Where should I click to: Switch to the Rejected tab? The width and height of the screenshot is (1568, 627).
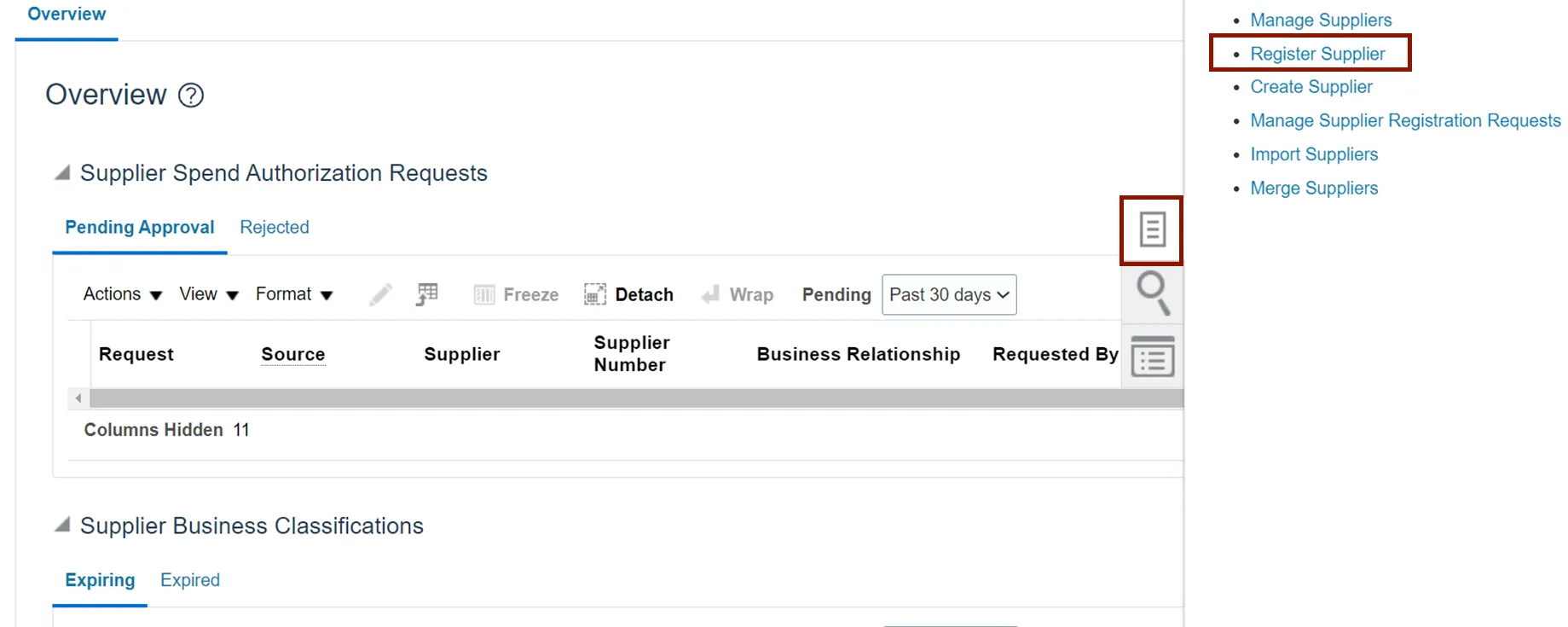275,228
